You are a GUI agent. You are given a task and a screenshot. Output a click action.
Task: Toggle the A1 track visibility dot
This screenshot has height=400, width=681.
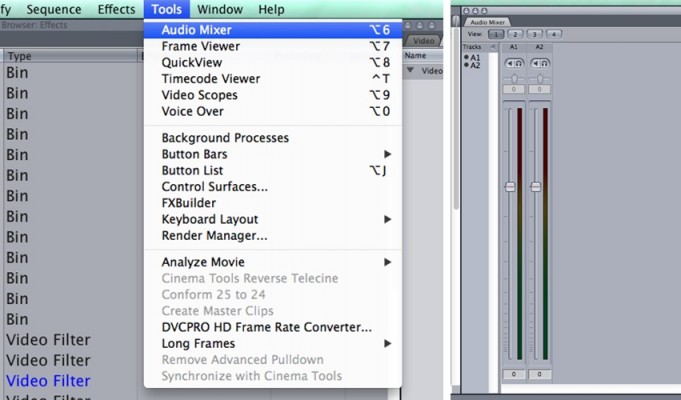[466, 57]
